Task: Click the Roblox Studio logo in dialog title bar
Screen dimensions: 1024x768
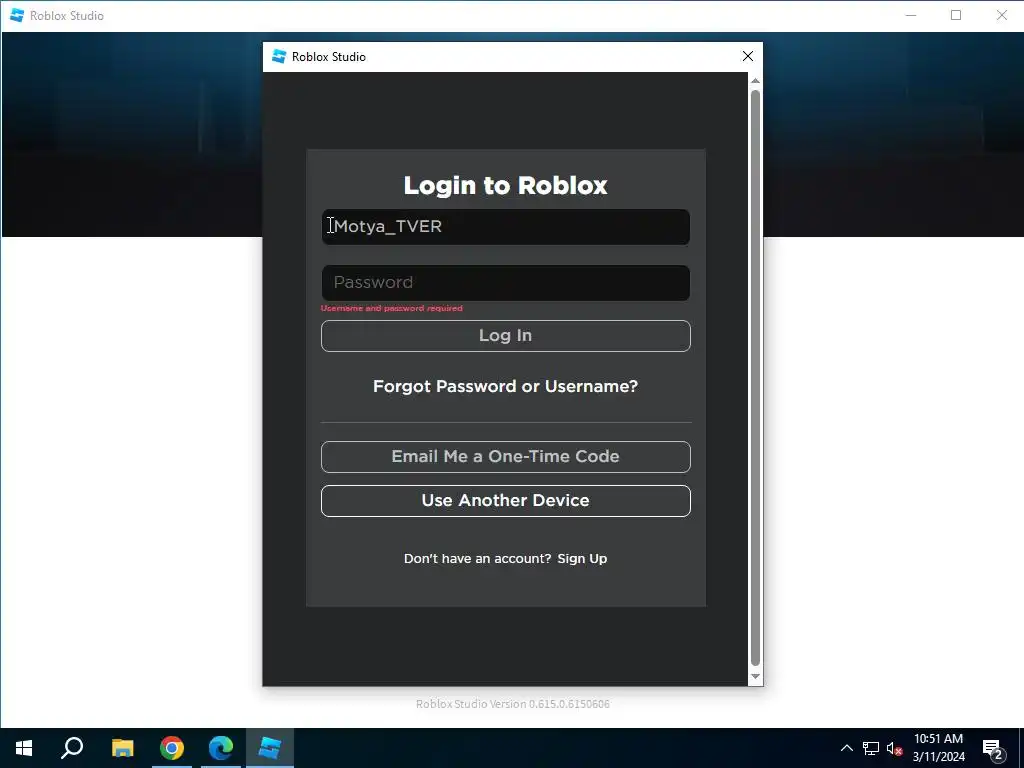Action: click(x=279, y=56)
